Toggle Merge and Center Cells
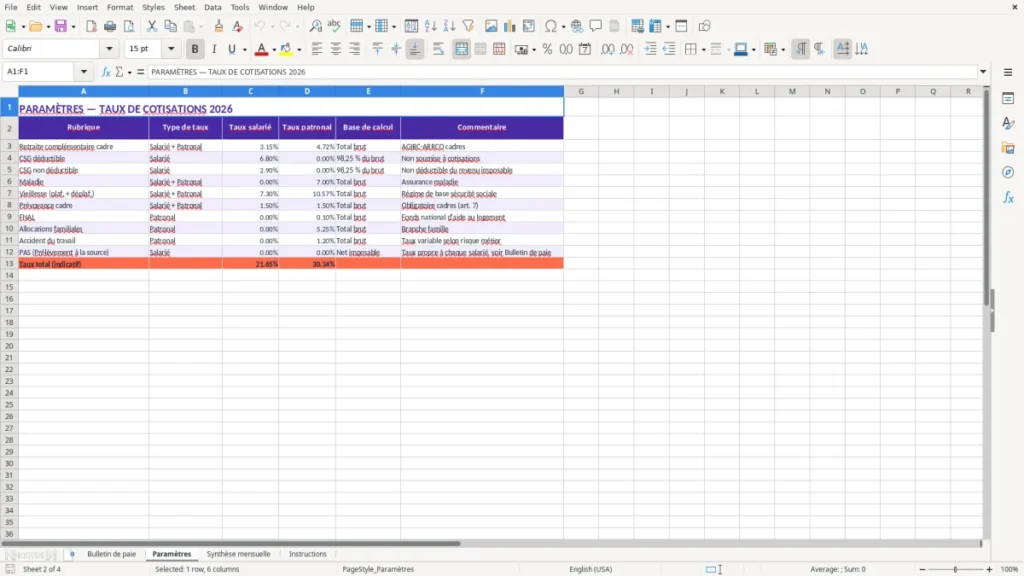This screenshot has height=576, width=1024. click(461, 49)
